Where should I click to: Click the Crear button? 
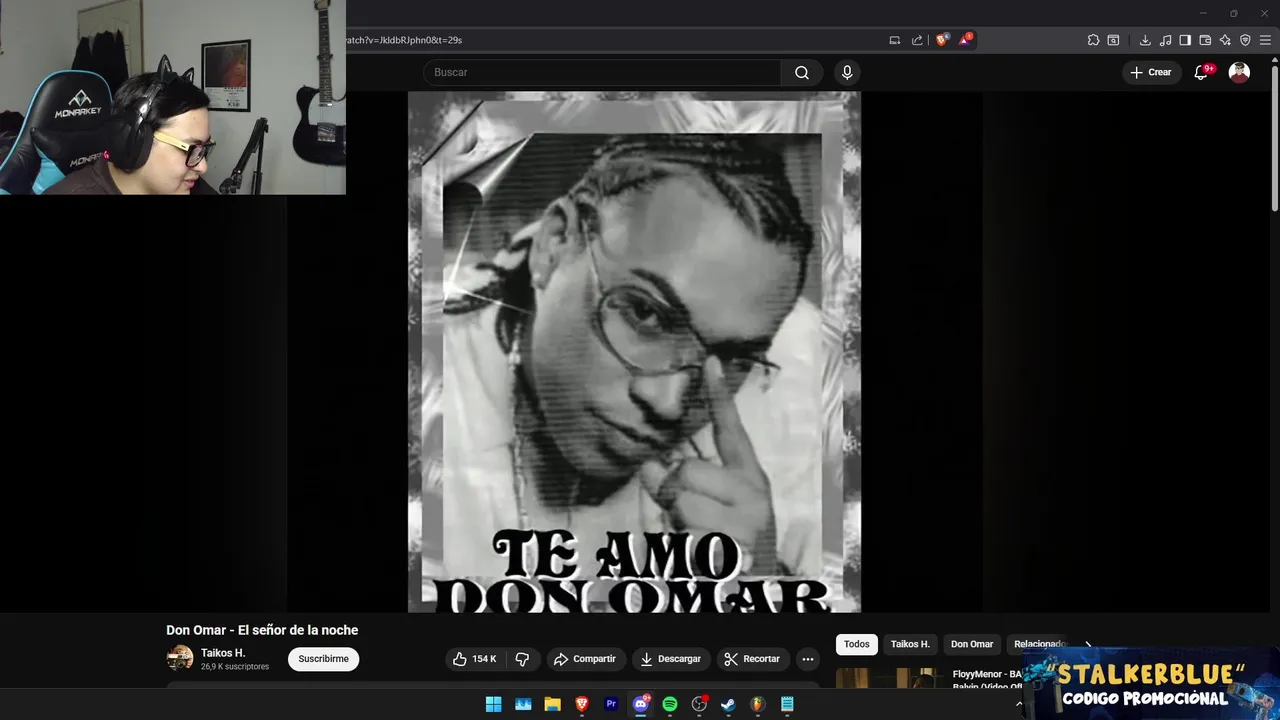[1150, 72]
